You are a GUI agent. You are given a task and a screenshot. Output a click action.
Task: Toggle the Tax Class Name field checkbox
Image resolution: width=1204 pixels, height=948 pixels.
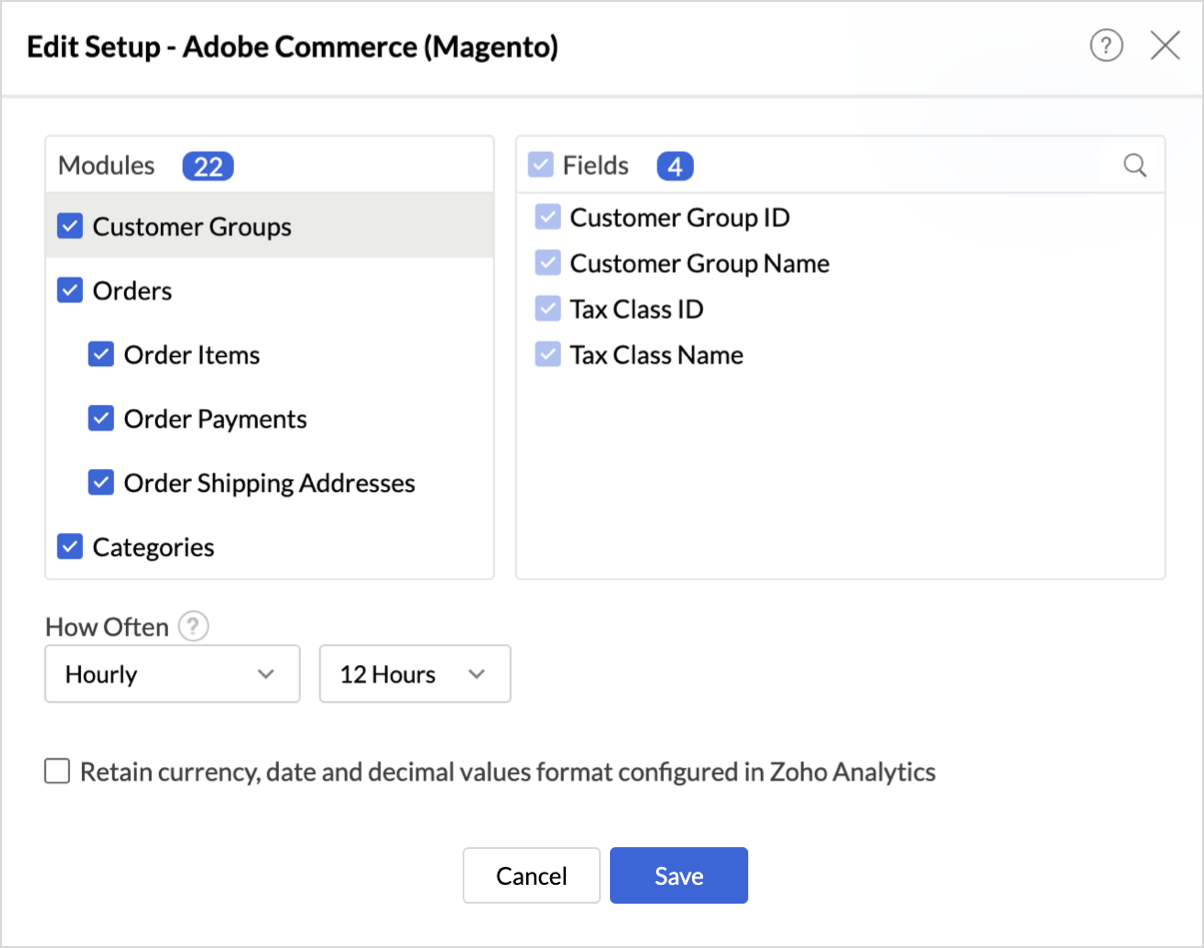547,355
